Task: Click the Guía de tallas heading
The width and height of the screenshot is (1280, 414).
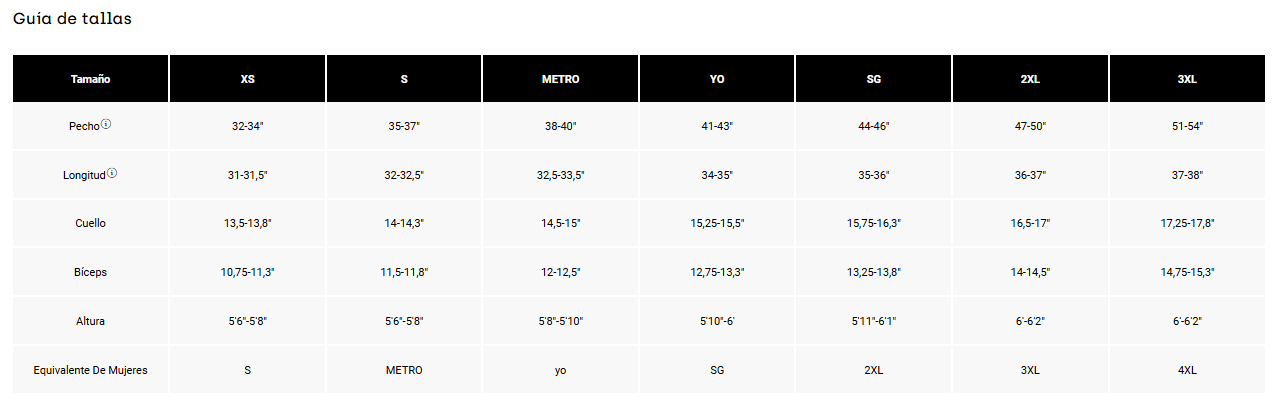Action: [x=72, y=19]
